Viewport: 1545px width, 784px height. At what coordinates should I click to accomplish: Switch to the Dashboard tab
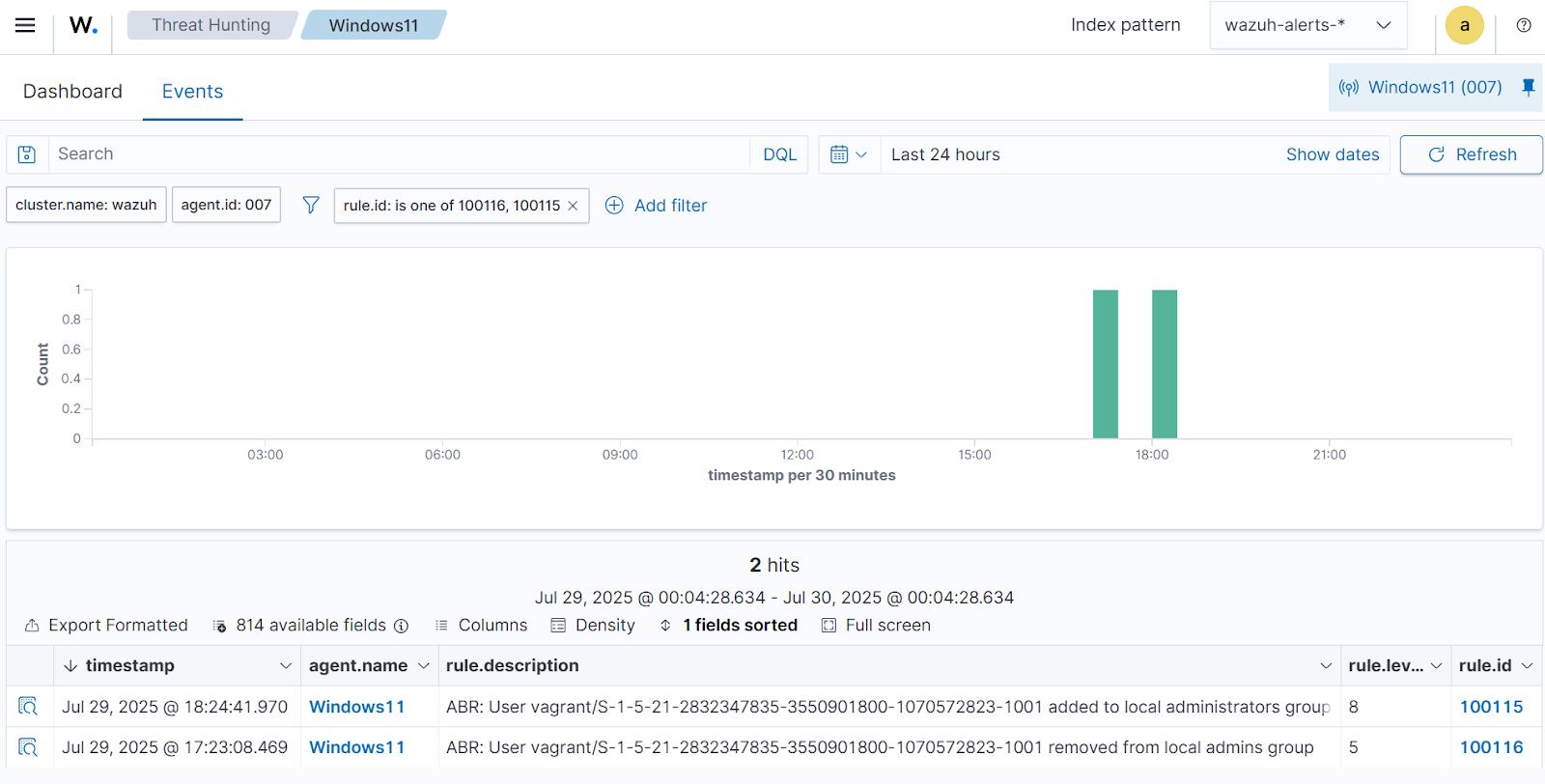pyautogui.click(x=72, y=92)
